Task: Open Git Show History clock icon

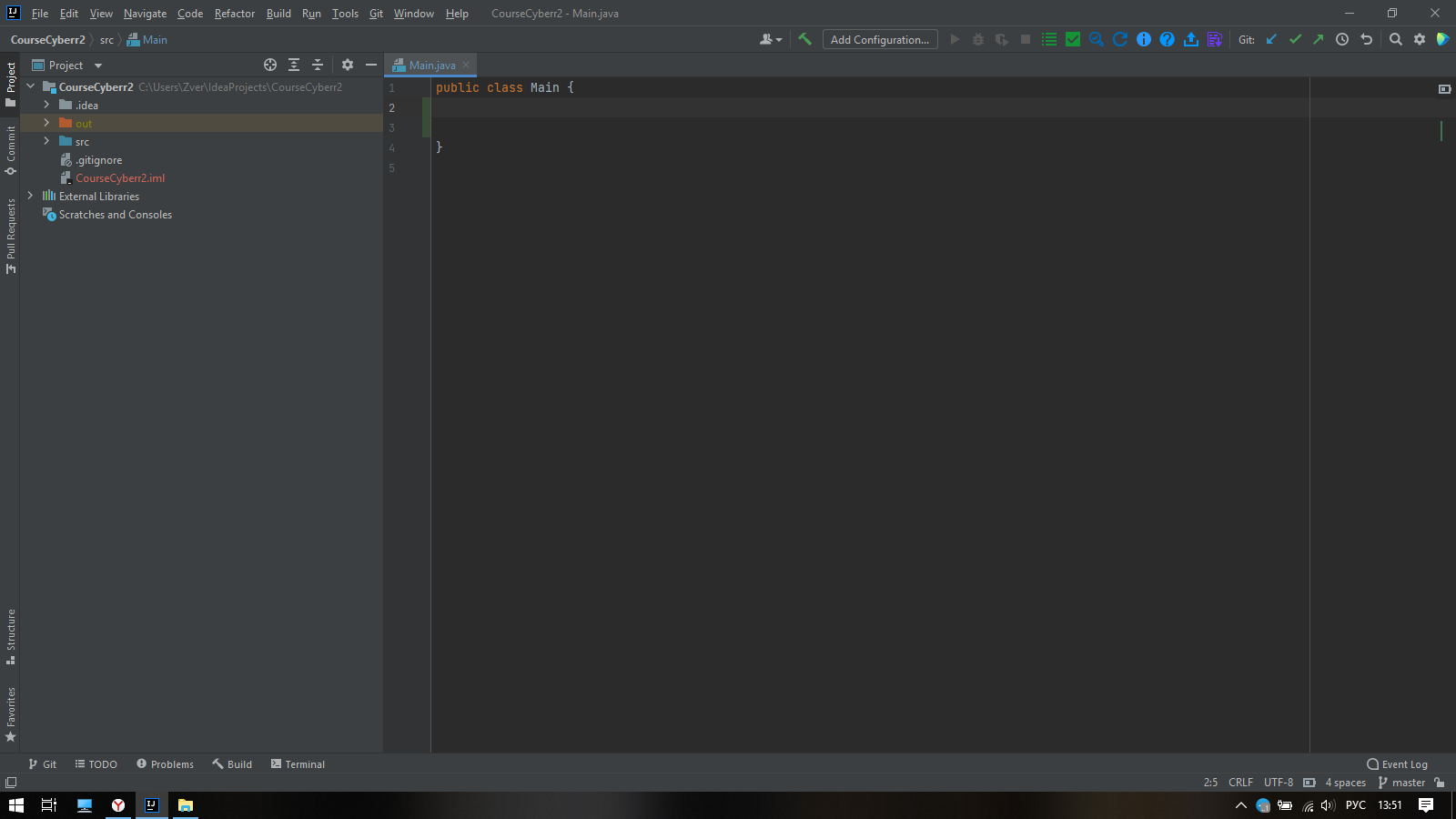Action: [1342, 39]
